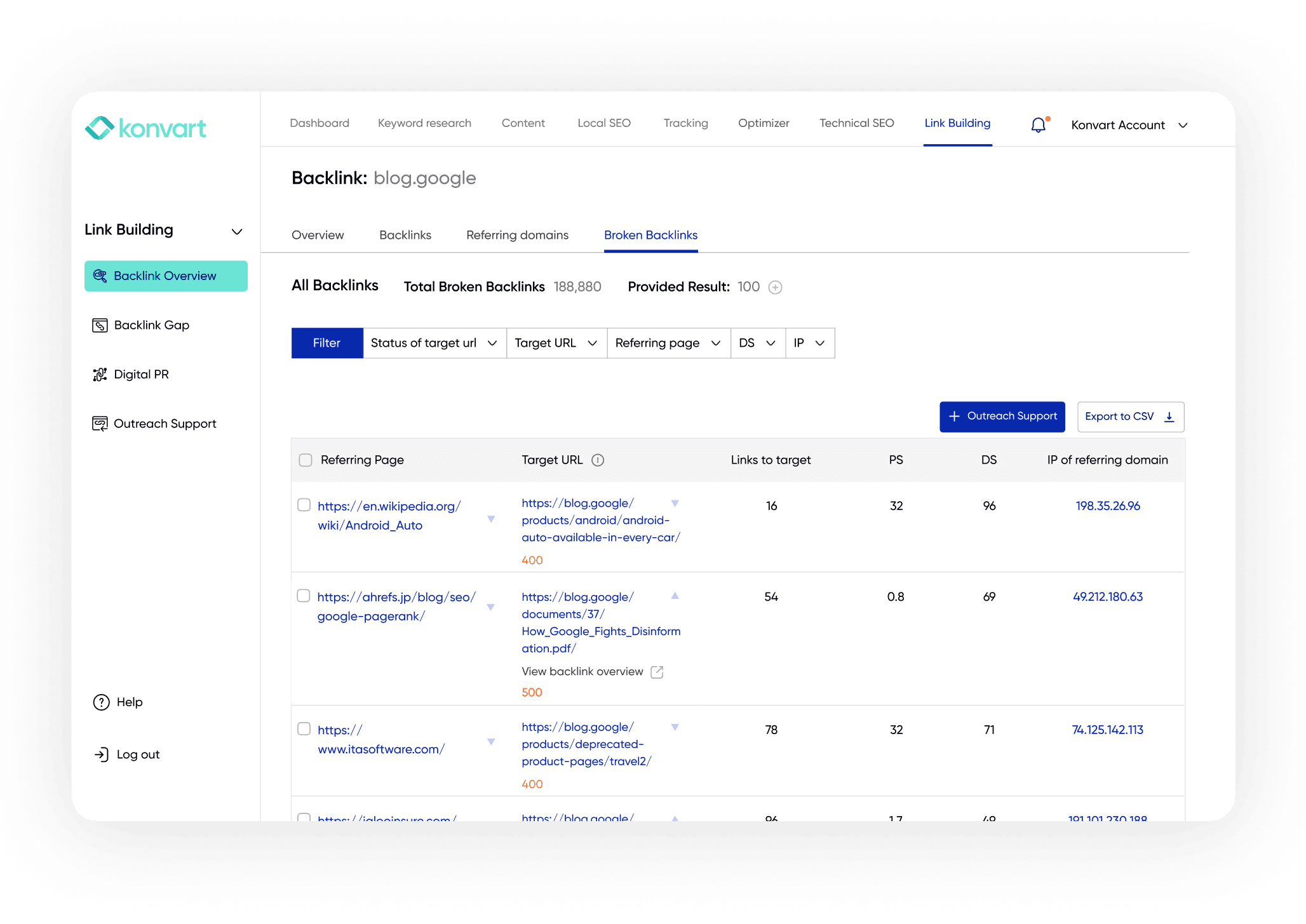Click the Target URL info icon

pos(598,460)
